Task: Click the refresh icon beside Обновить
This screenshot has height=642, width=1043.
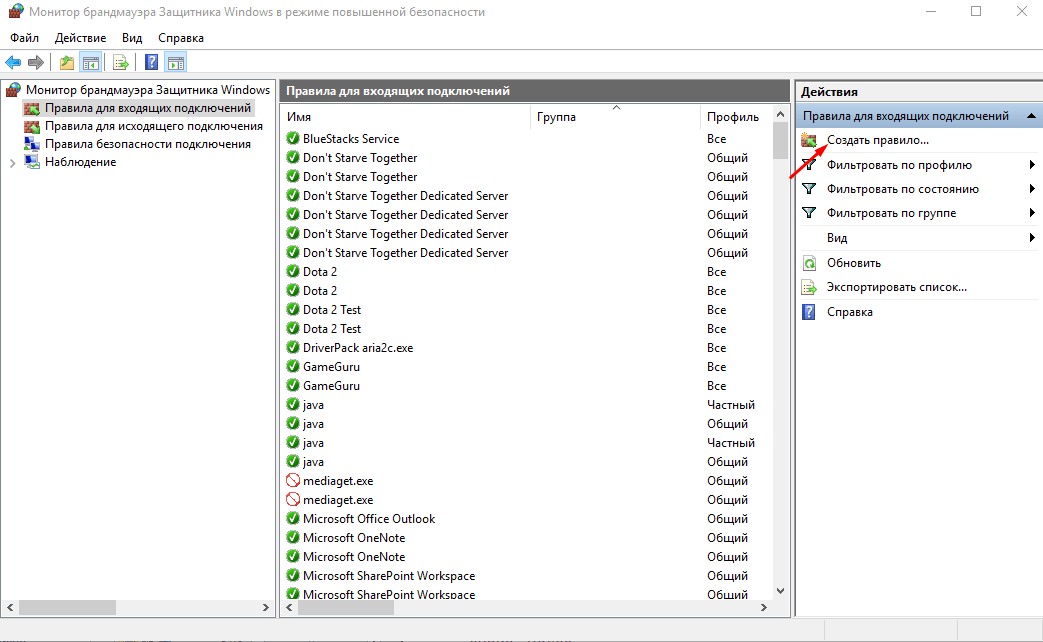Action: coord(809,263)
